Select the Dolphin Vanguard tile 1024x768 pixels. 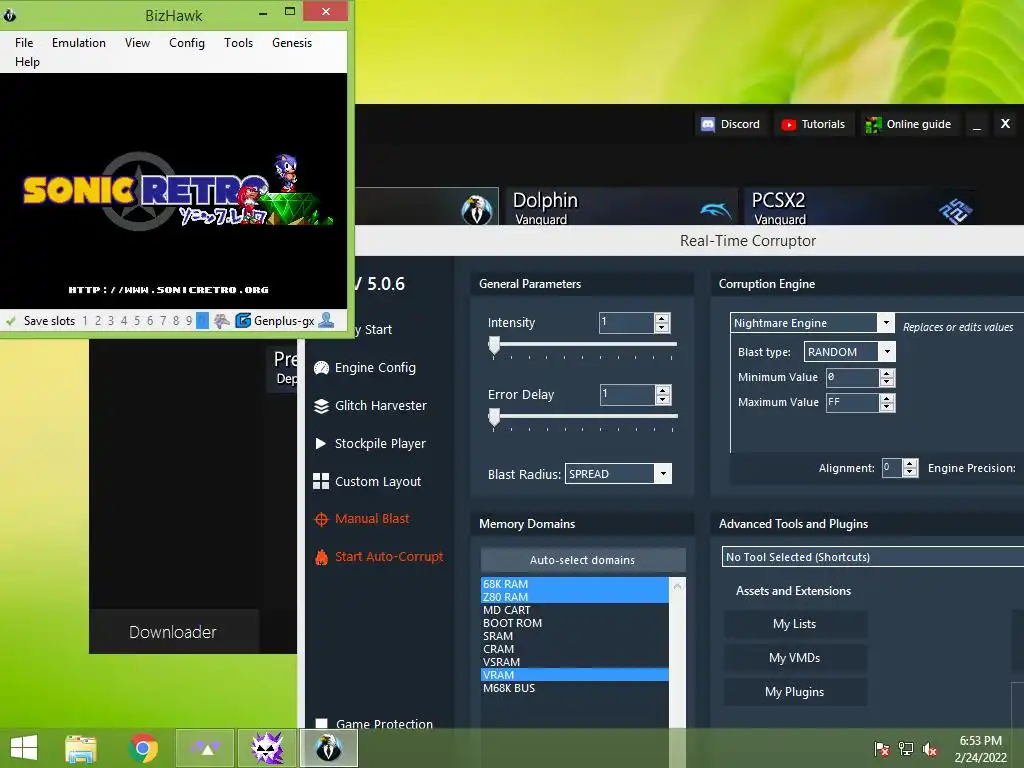620,207
